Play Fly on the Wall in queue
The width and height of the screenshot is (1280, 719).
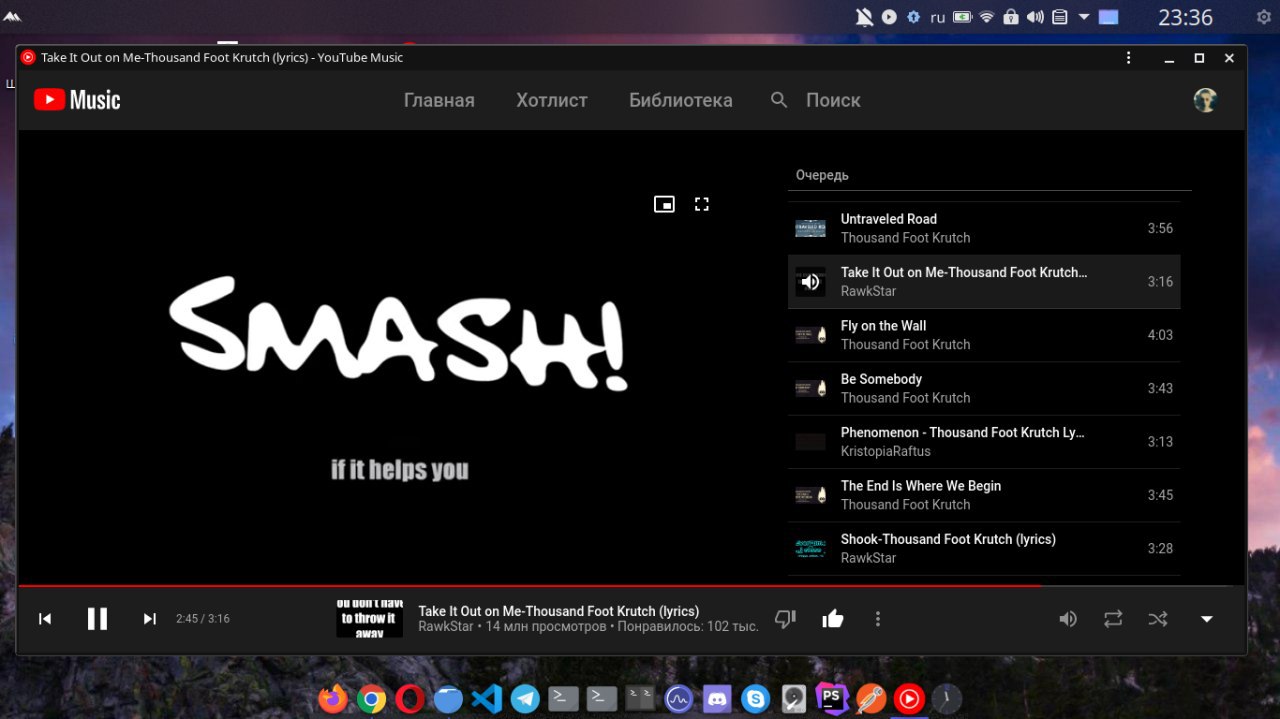tap(984, 335)
